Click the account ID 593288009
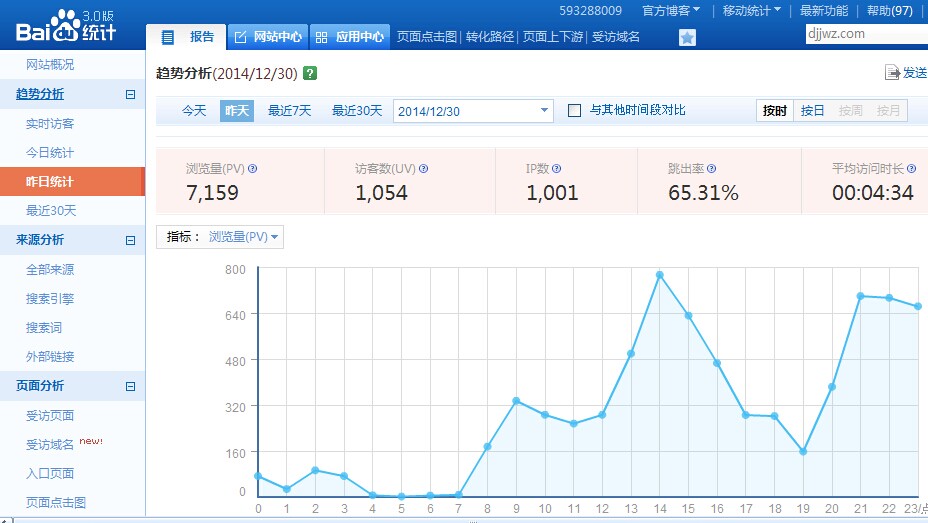The height and width of the screenshot is (523, 928). (591, 11)
